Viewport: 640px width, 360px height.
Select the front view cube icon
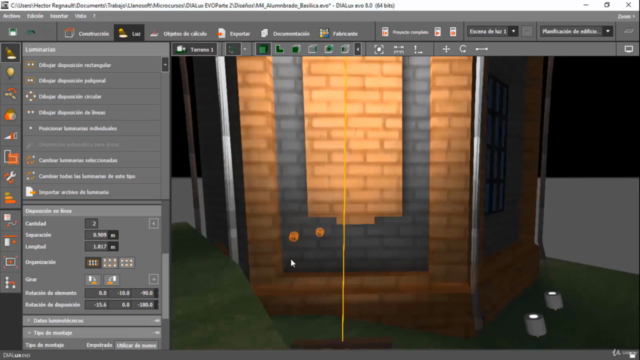(296, 49)
